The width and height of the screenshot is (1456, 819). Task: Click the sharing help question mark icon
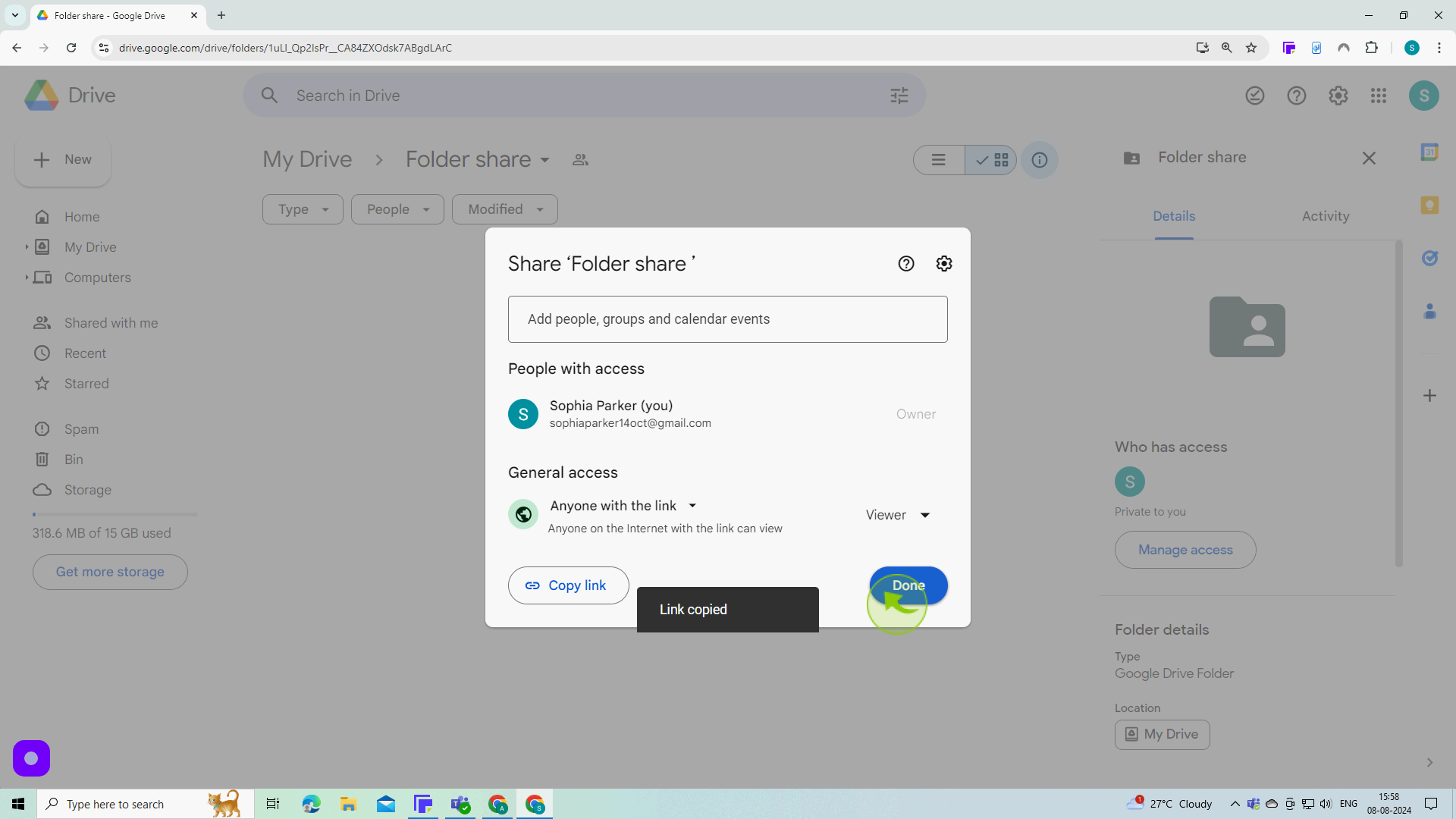point(906,263)
